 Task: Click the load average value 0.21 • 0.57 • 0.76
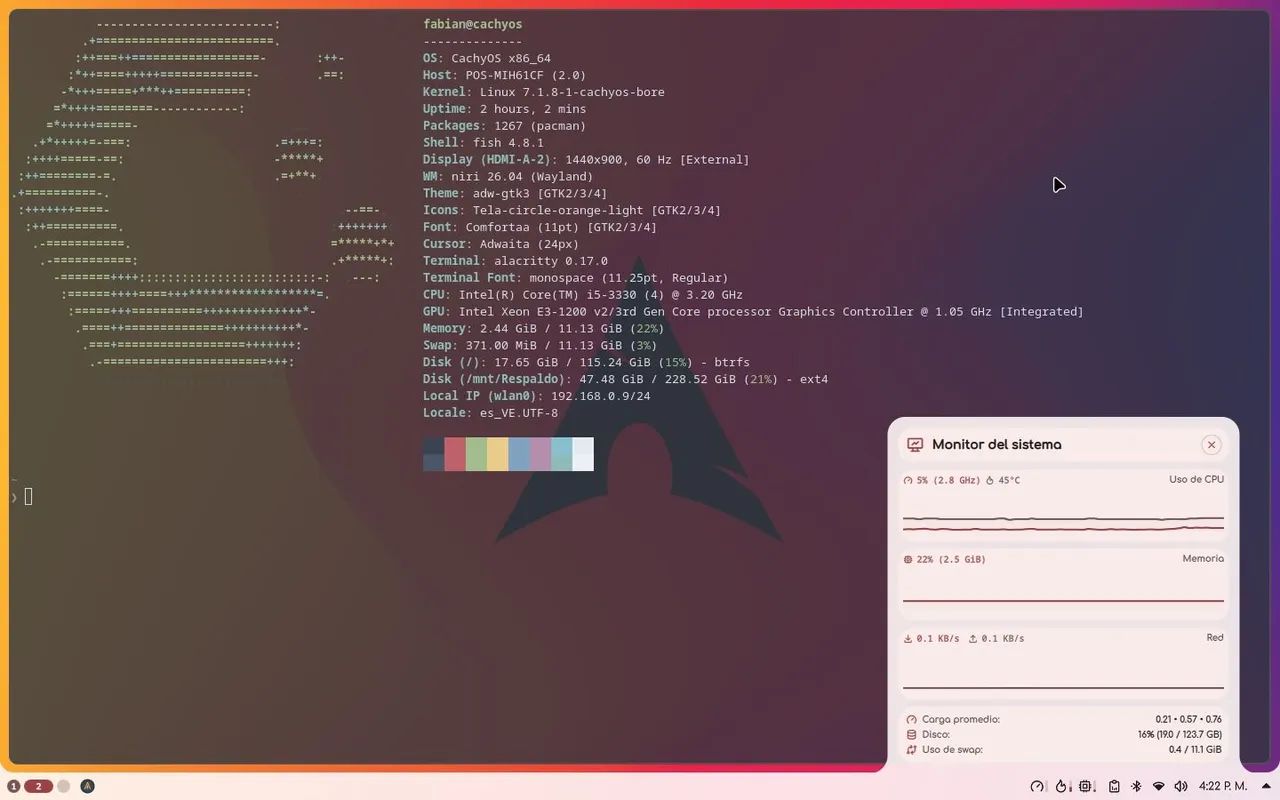click(1188, 720)
